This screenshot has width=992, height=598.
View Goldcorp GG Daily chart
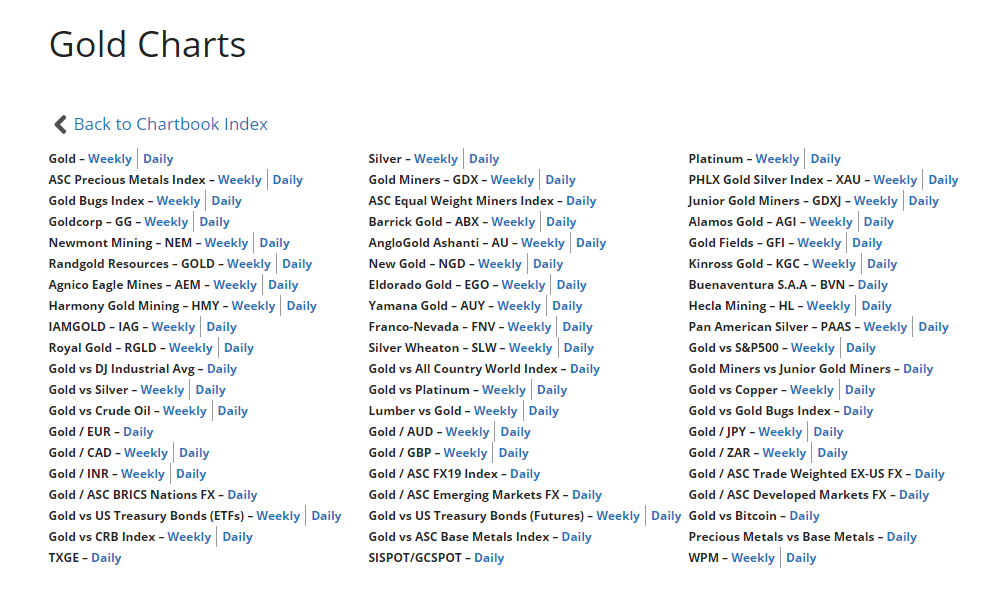(x=214, y=221)
